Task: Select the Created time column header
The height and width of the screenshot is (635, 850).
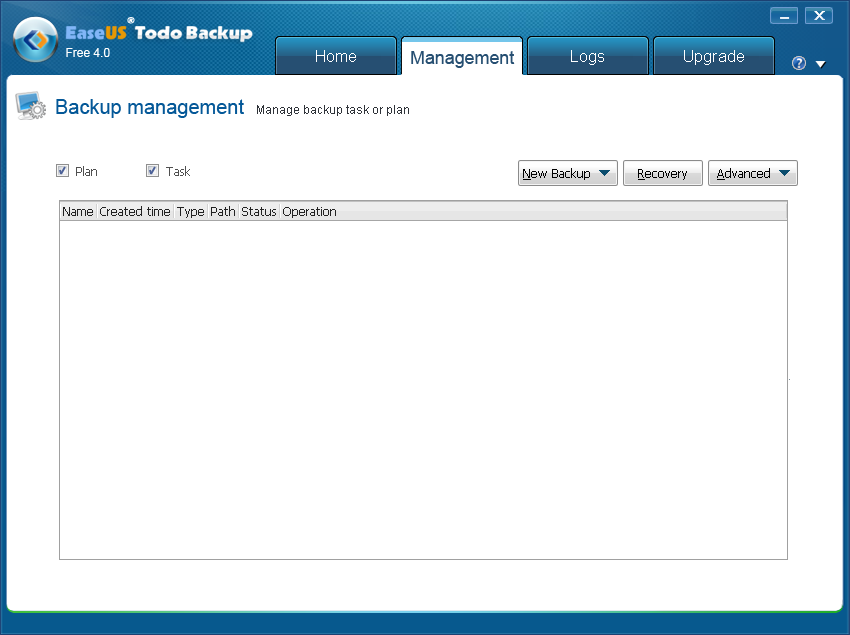Action: [x=134, y=211]
